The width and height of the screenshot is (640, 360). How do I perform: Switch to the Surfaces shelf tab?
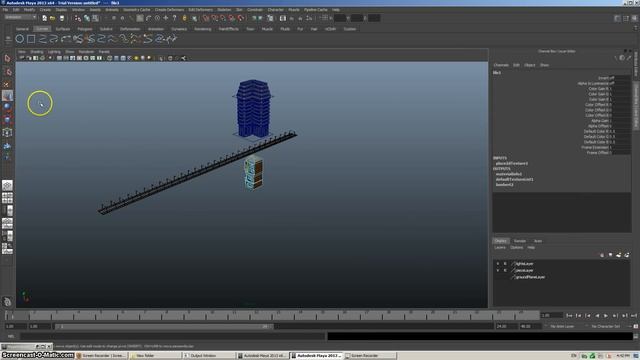pos(62,29)
